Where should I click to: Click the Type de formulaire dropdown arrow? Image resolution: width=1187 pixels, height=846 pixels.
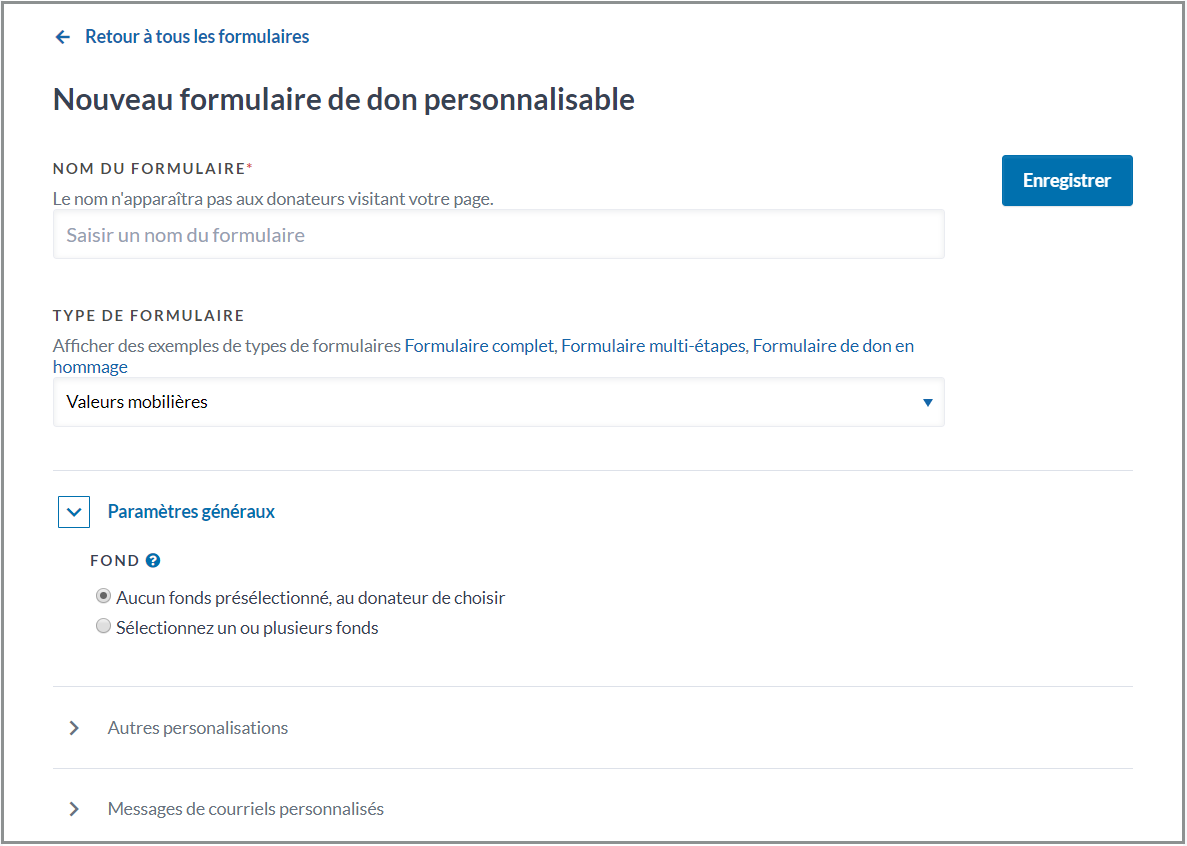point(927,403)
